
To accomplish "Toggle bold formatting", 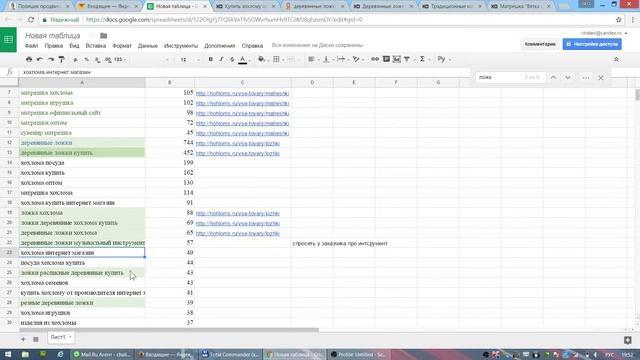I will [211, 60].
